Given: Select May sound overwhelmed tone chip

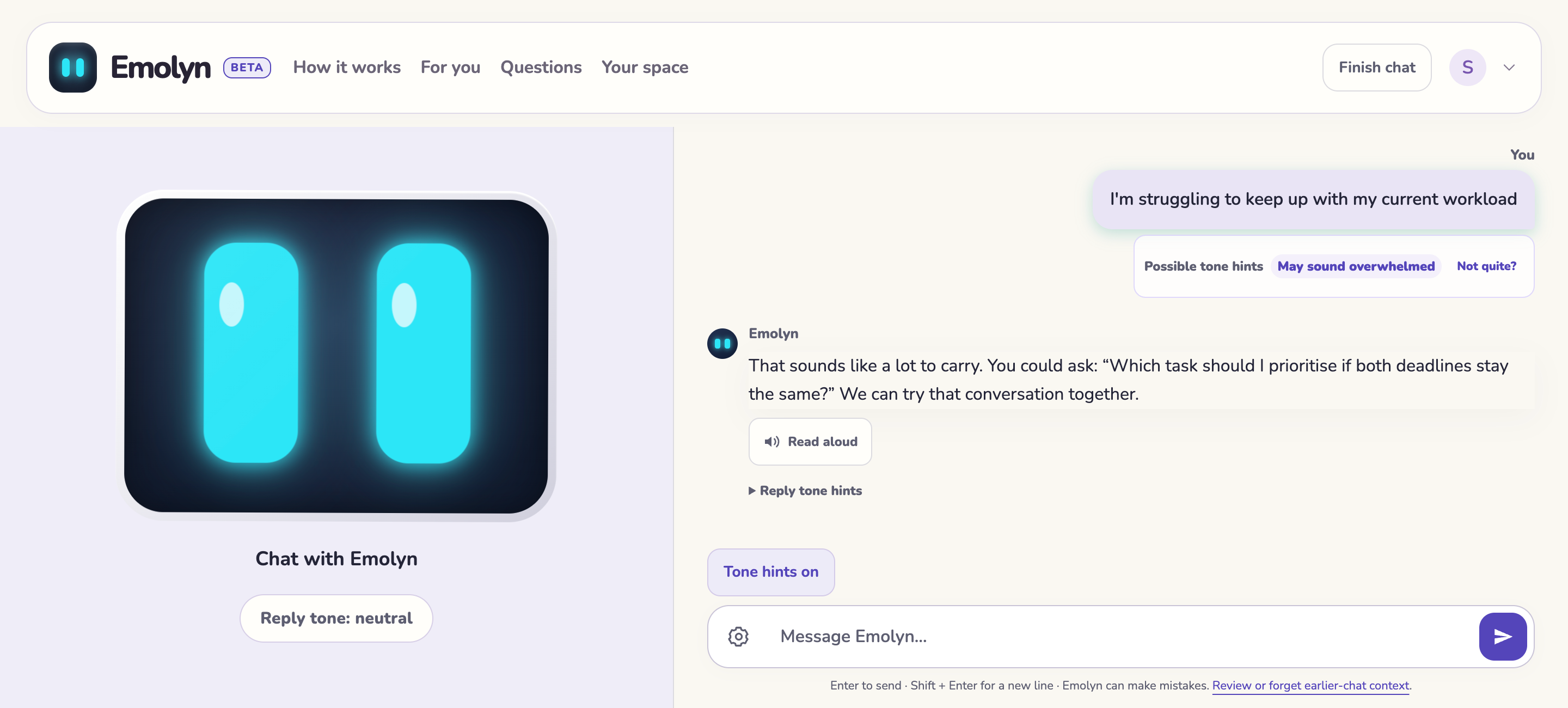Looking at the screenshot, I should [x=1356, y=267].
